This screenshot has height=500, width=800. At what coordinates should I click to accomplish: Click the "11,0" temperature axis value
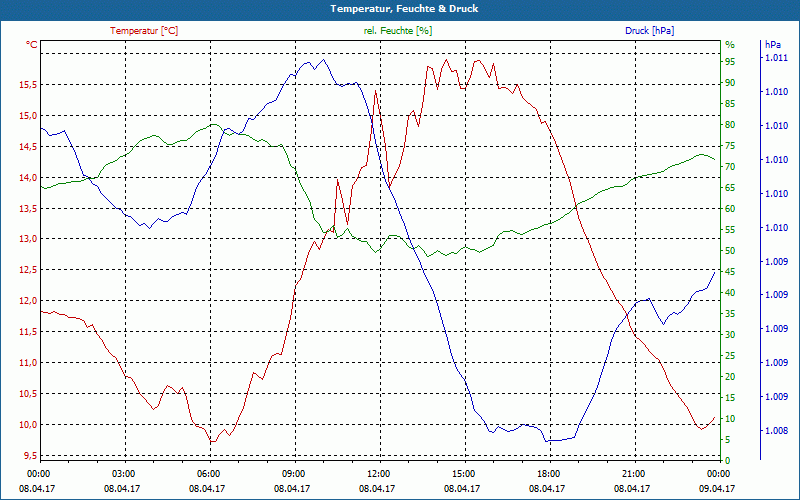coord(28,363)
